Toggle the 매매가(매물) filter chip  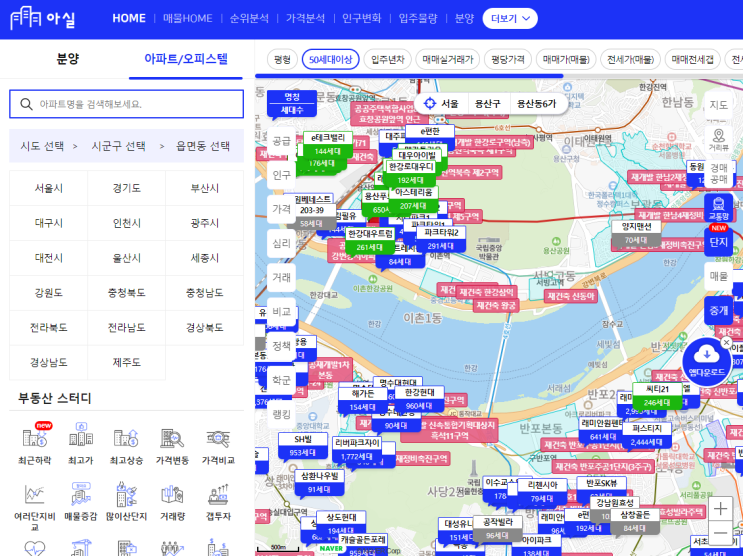566,59
